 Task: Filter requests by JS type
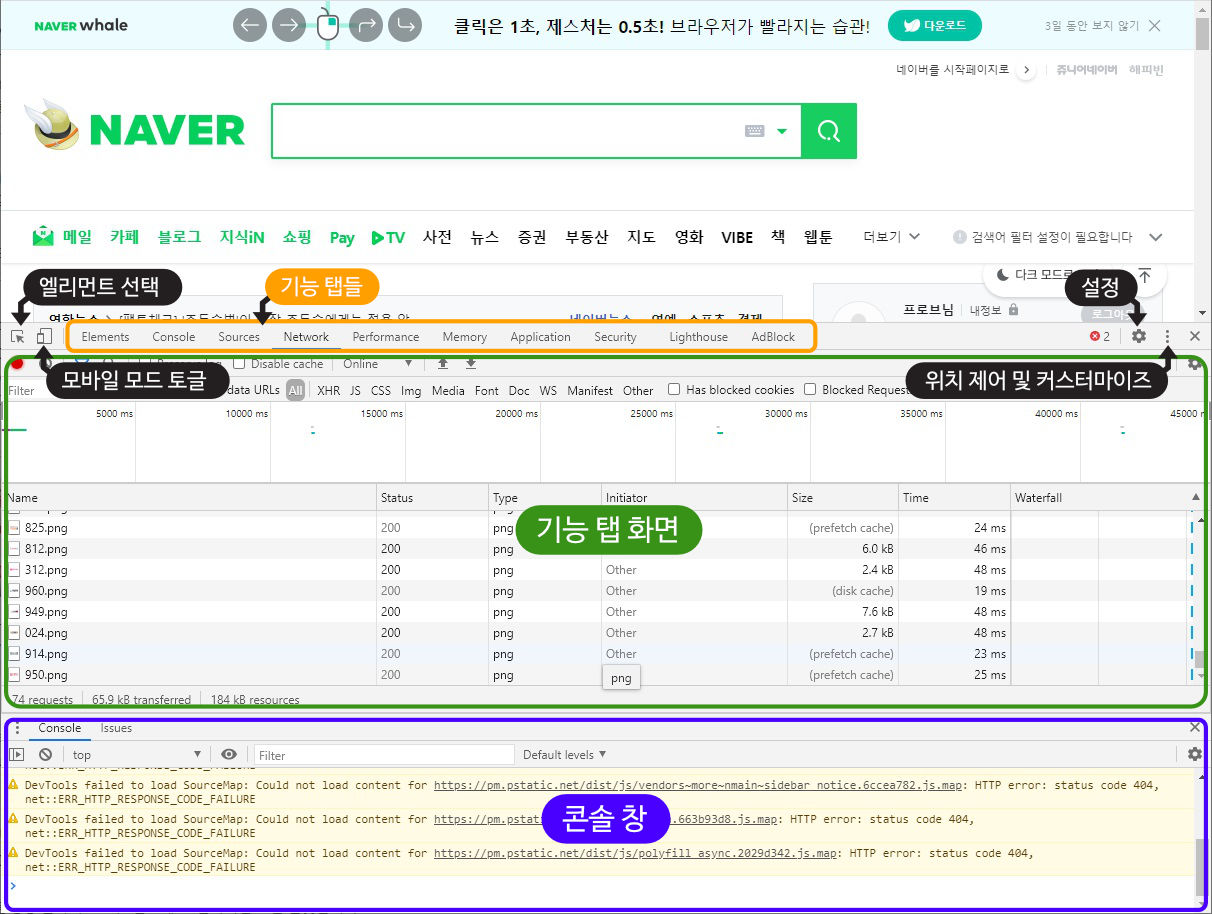coord(355,391)
